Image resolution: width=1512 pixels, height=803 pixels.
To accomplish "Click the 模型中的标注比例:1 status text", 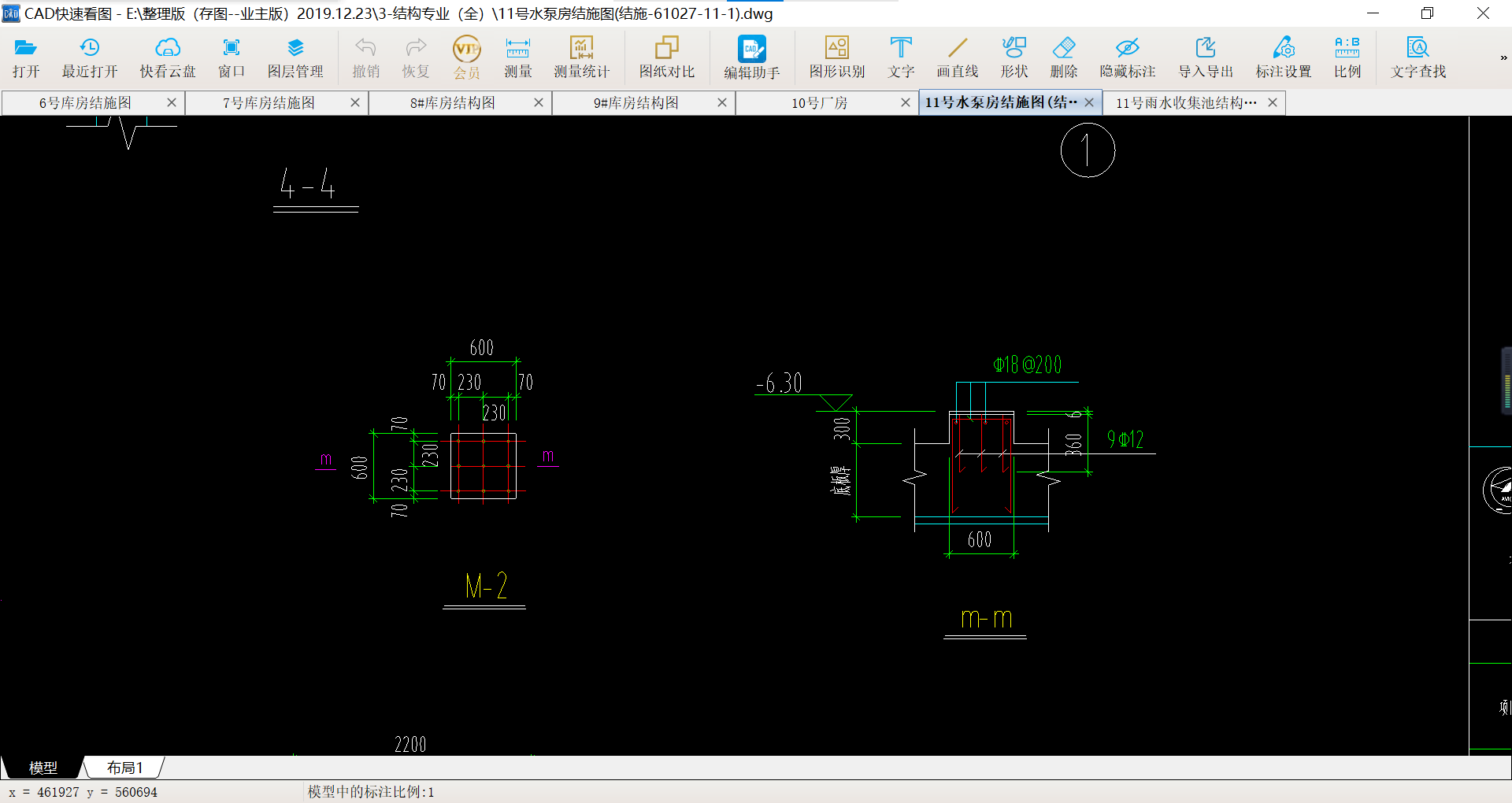I will (371, 792).
